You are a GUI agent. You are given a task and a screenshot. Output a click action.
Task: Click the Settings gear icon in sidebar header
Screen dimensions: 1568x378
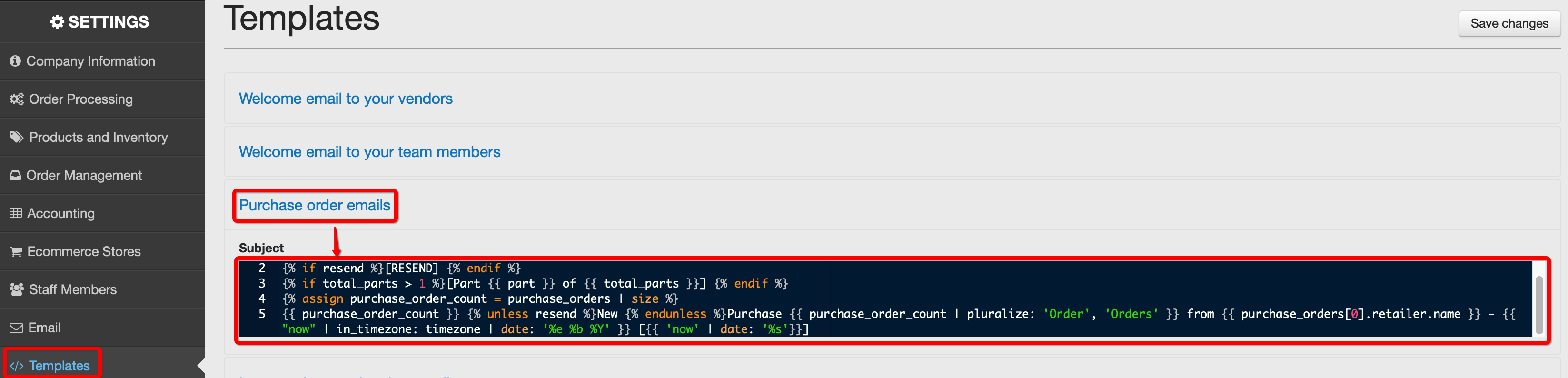pyautogui.click(x=57, y=22)
